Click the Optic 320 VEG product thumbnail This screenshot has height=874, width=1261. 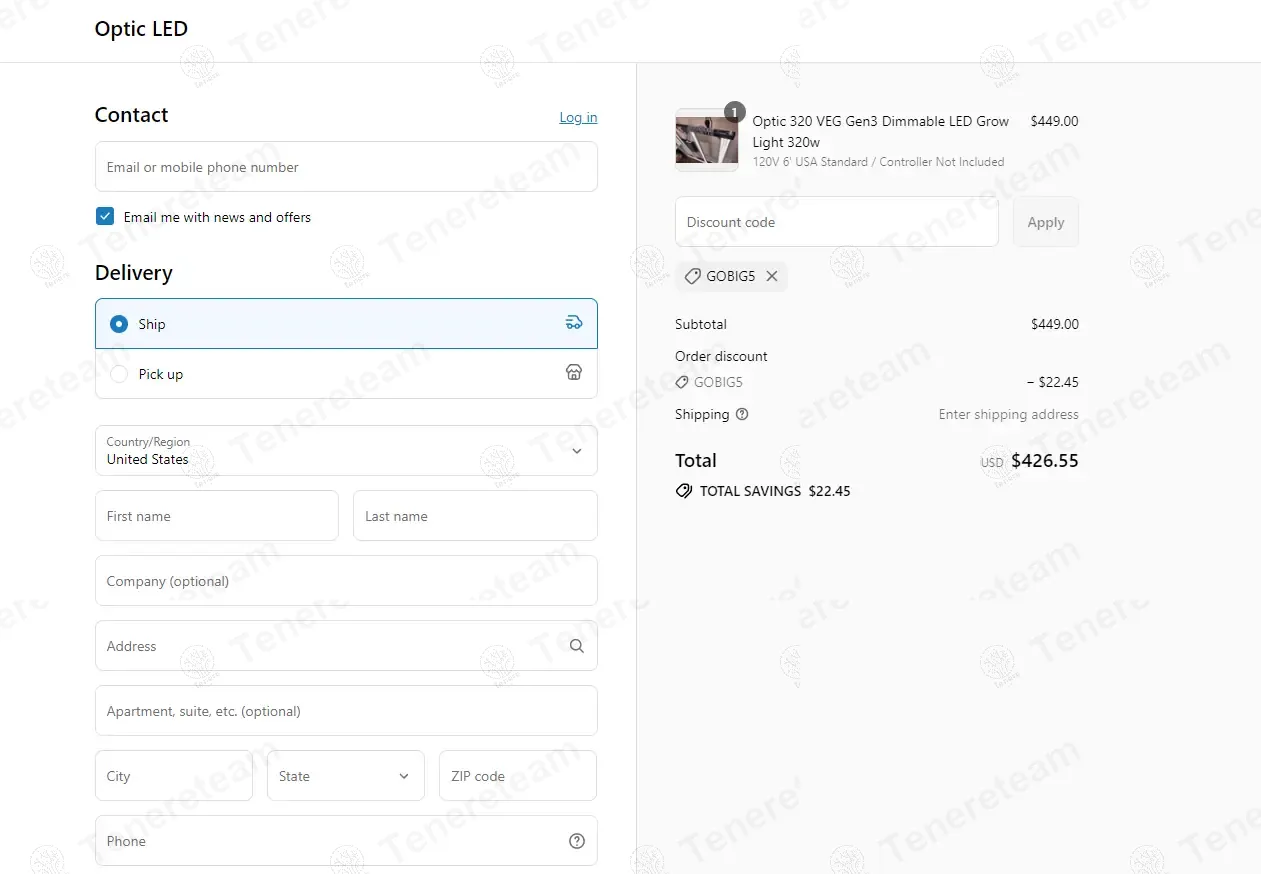click(x=707, y=140)
